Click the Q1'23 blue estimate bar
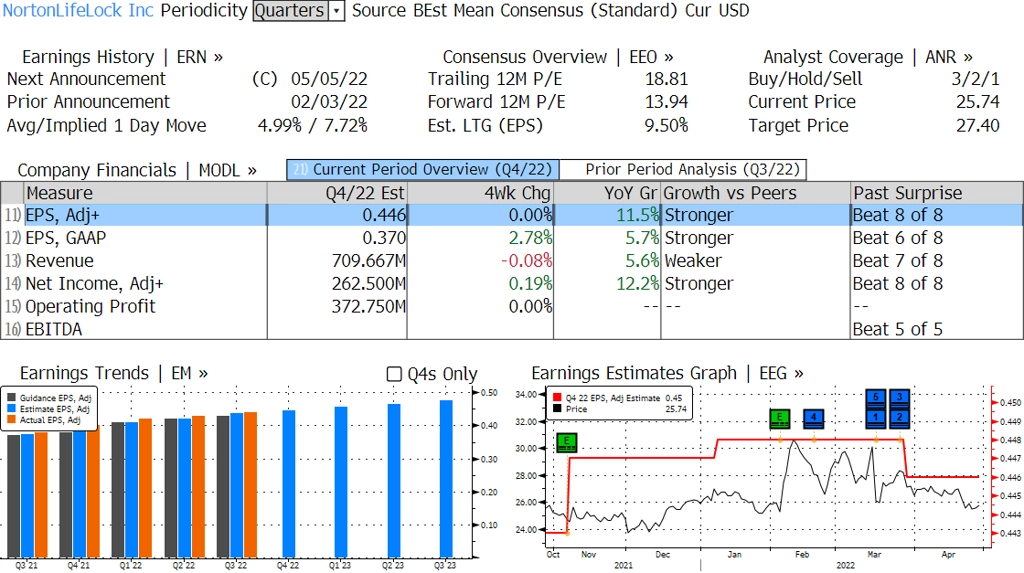 pos(341,482)
